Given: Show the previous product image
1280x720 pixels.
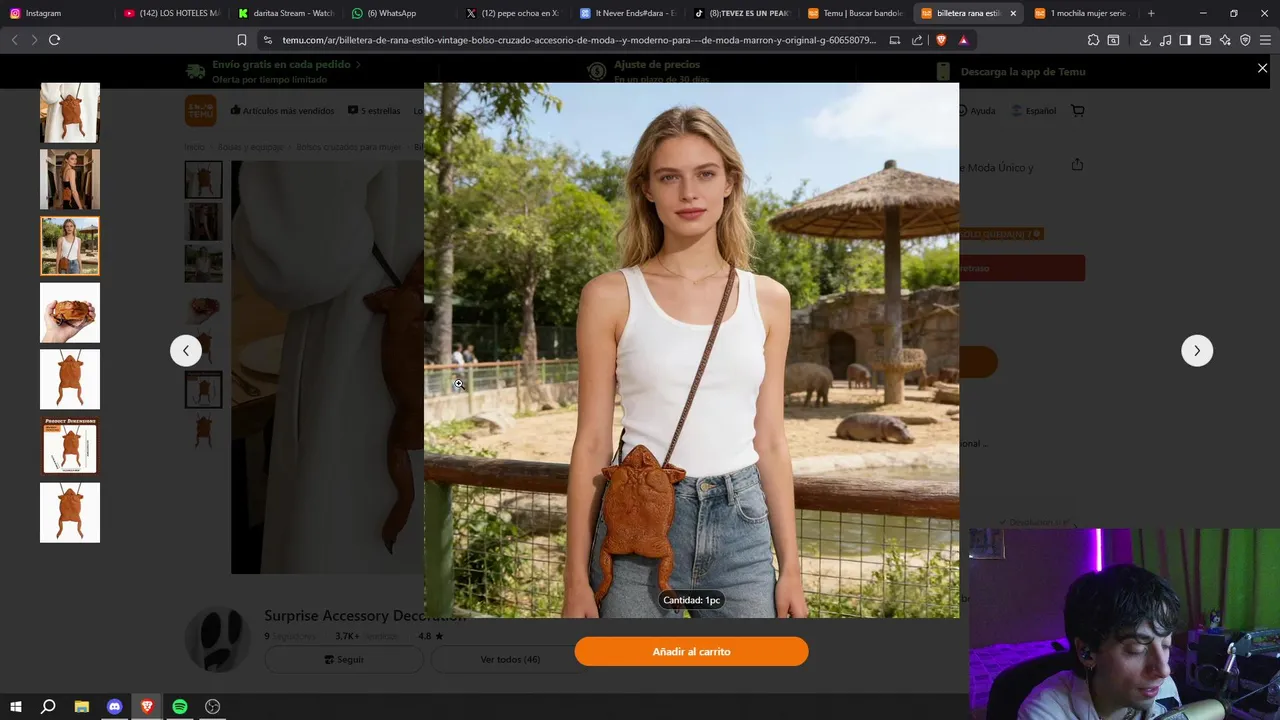Looking at the screenshot, I should point(185,350).
